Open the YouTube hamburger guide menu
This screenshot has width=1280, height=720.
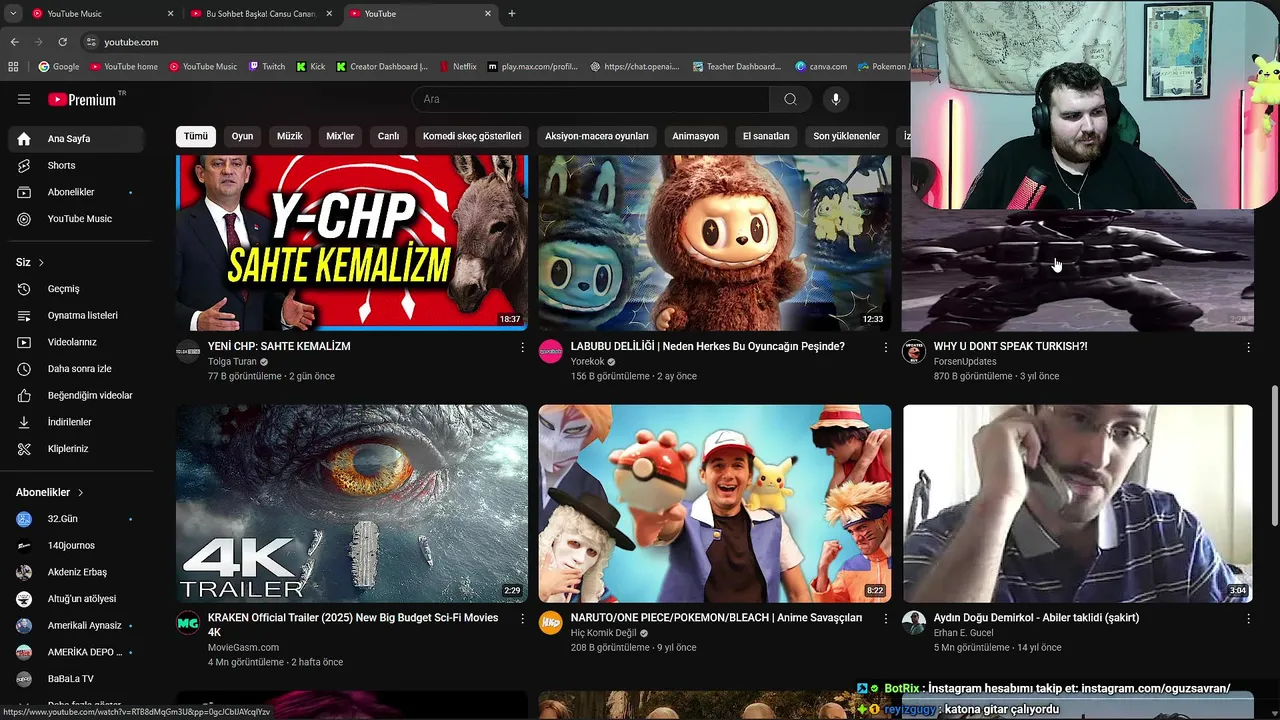[24, 99]
